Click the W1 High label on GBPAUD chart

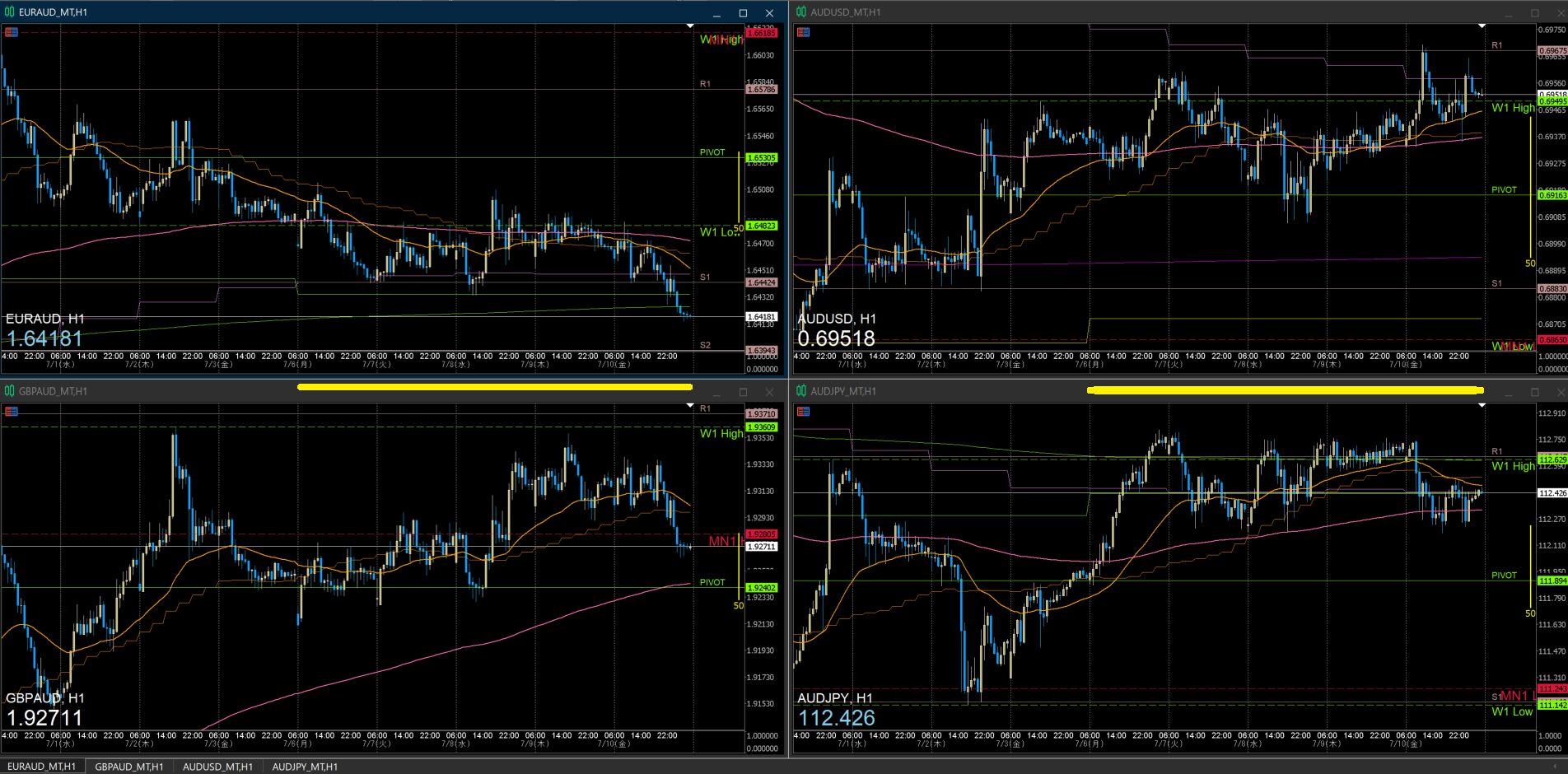point(721,433)
